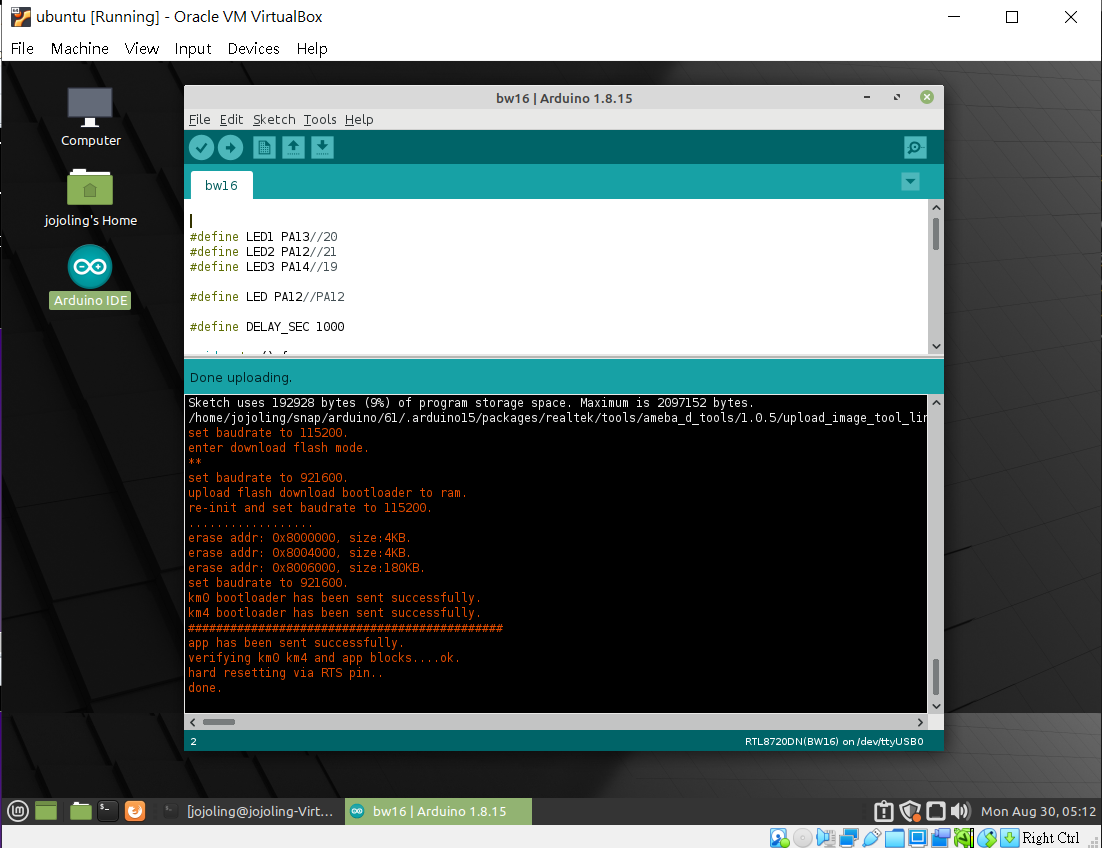Open the network connection tray icon
This screenshot has width=1102, height=848.
[x=935, y=811]
